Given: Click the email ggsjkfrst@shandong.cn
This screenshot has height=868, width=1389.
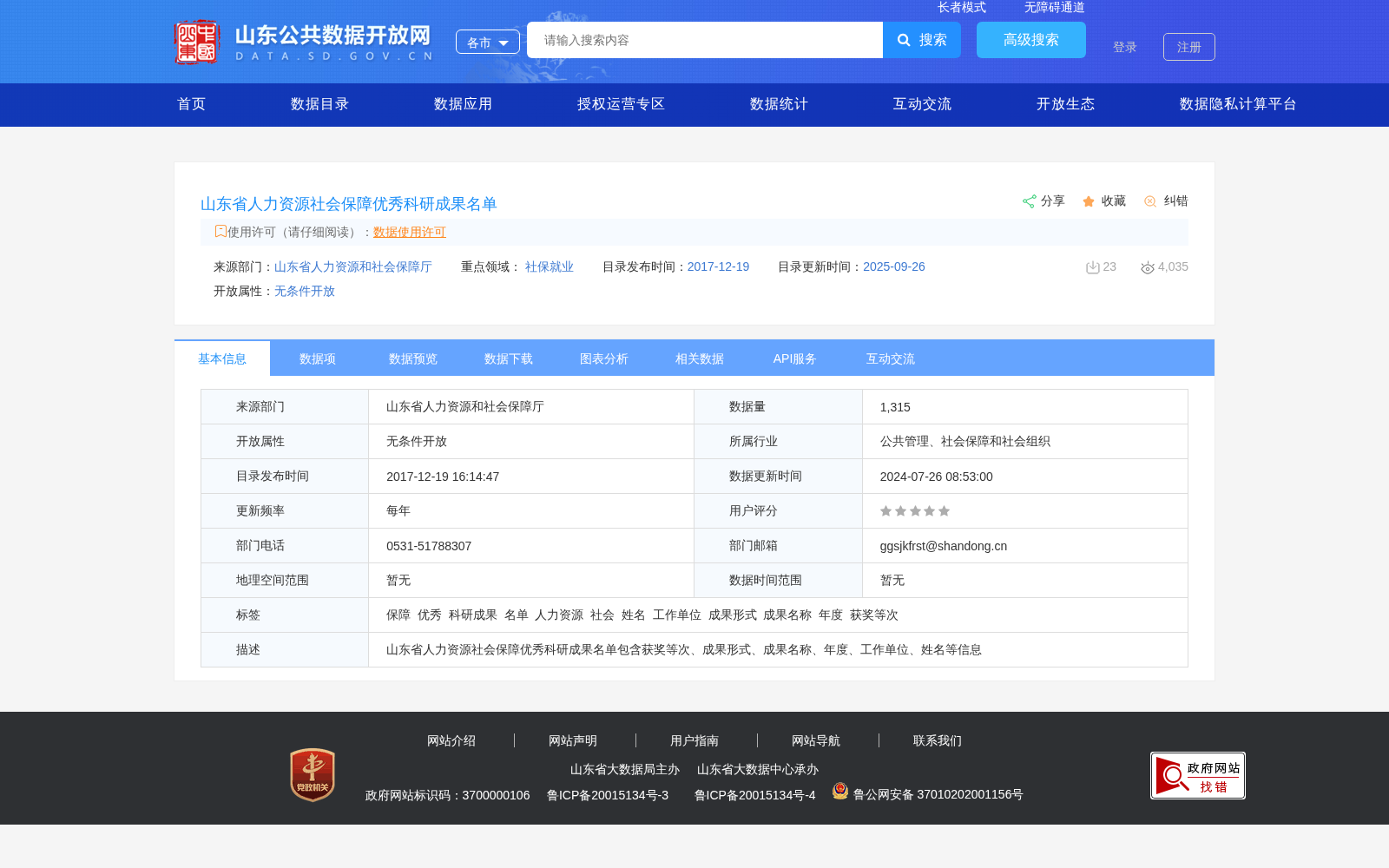Looking at the screenshot, I should coord(944,546).
